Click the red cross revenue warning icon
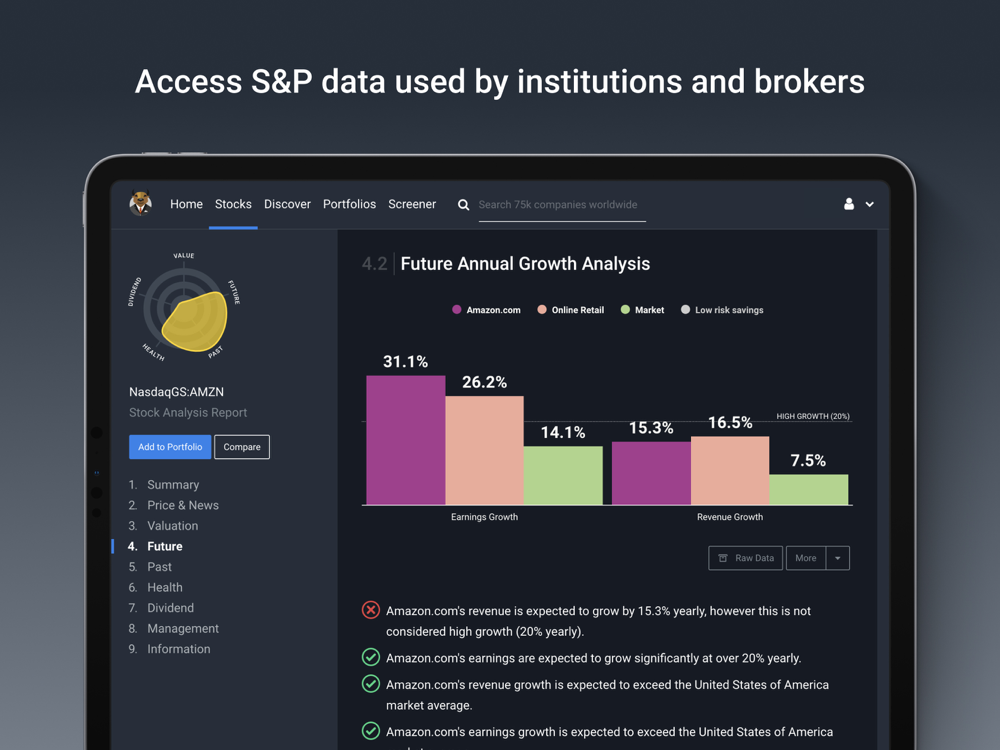Screen dimensions: 1000x750 coord(371,610)
